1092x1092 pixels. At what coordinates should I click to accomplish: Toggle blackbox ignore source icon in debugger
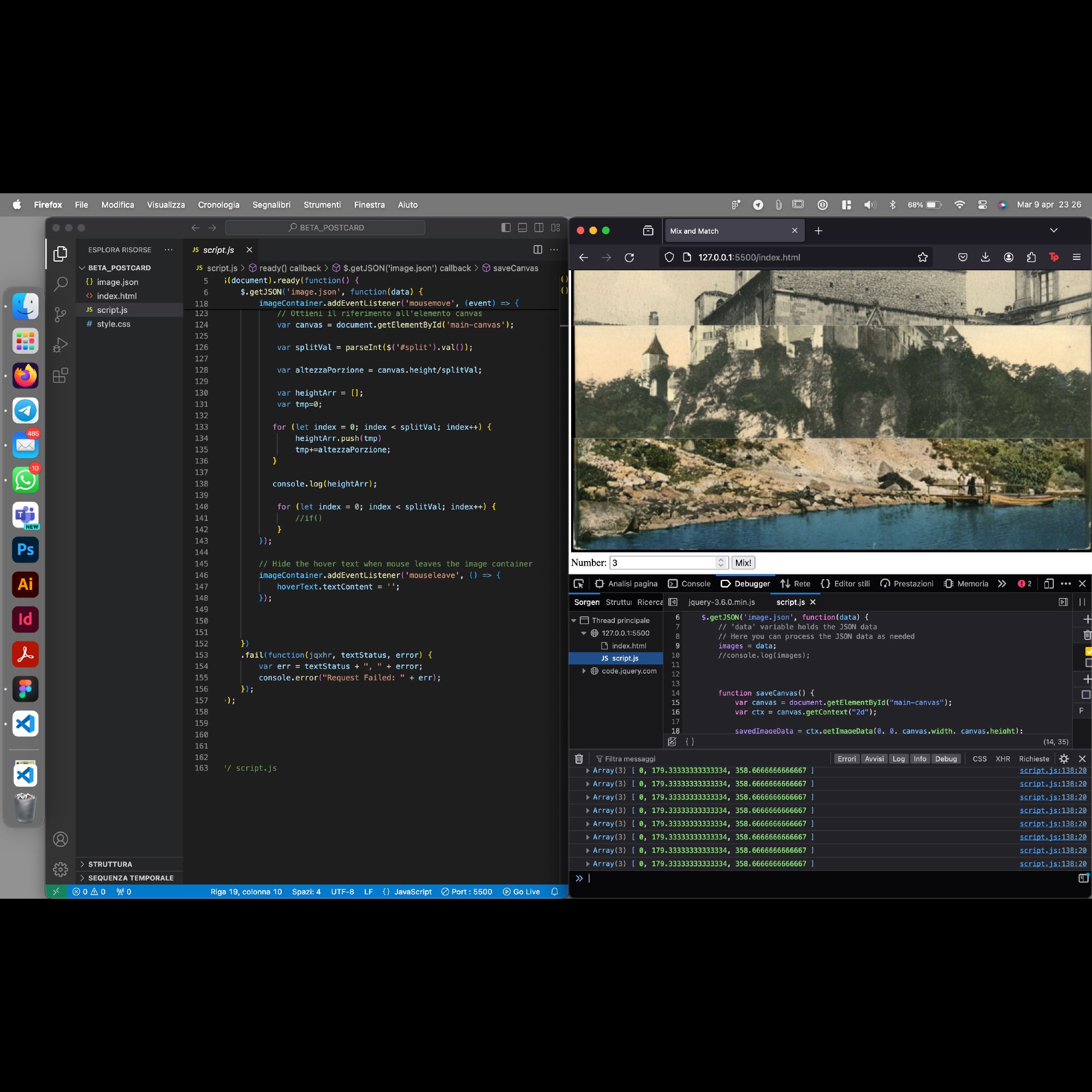click(672, 742)
